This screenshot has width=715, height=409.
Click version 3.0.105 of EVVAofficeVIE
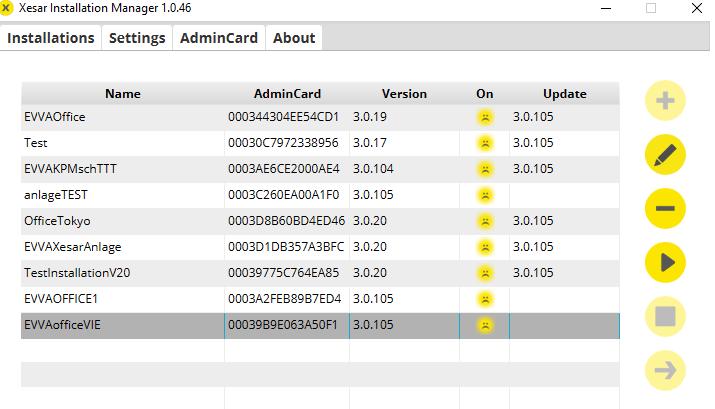(x=373, y=325)
